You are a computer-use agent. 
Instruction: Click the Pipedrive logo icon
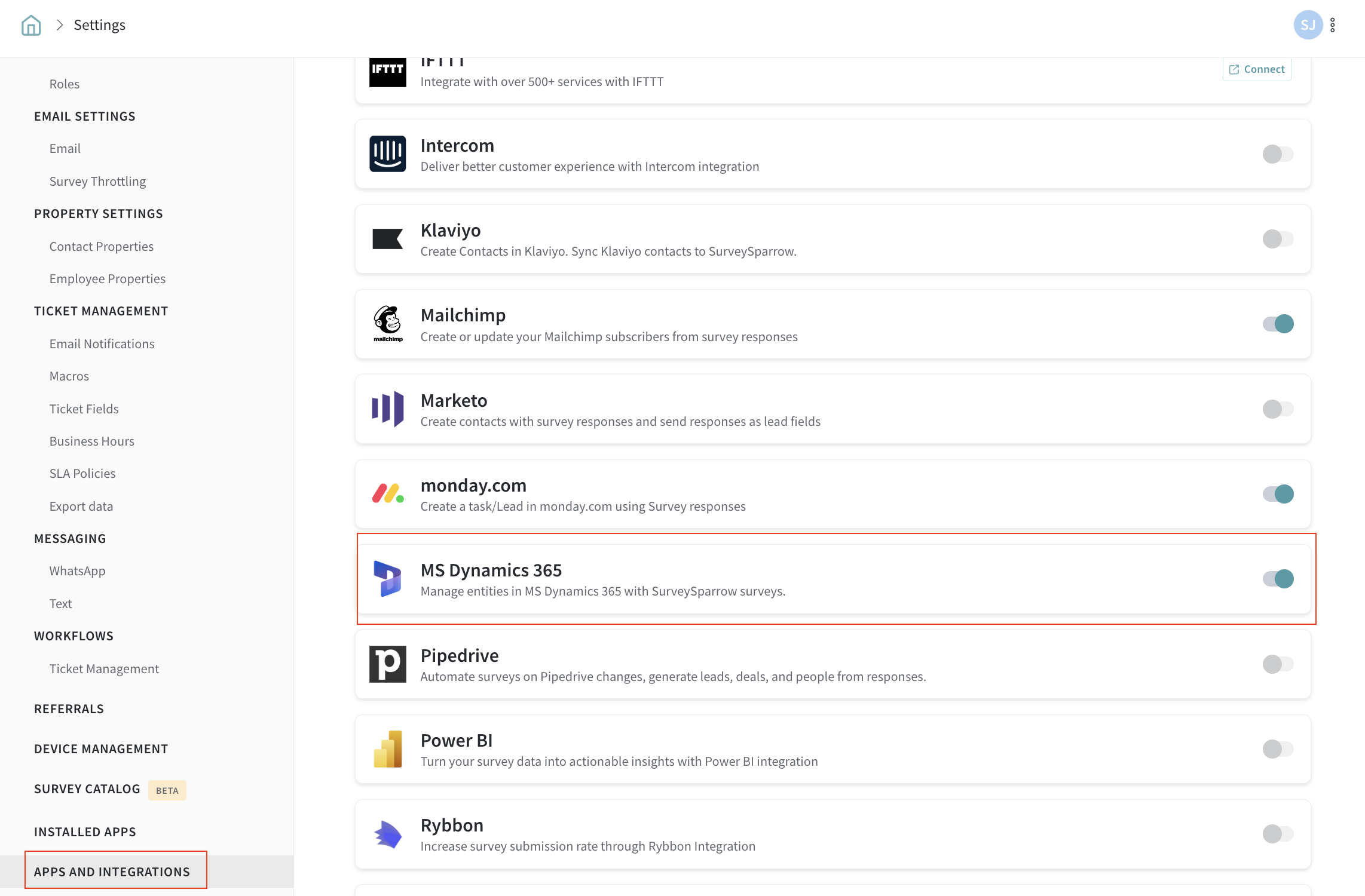click(387, 664)
